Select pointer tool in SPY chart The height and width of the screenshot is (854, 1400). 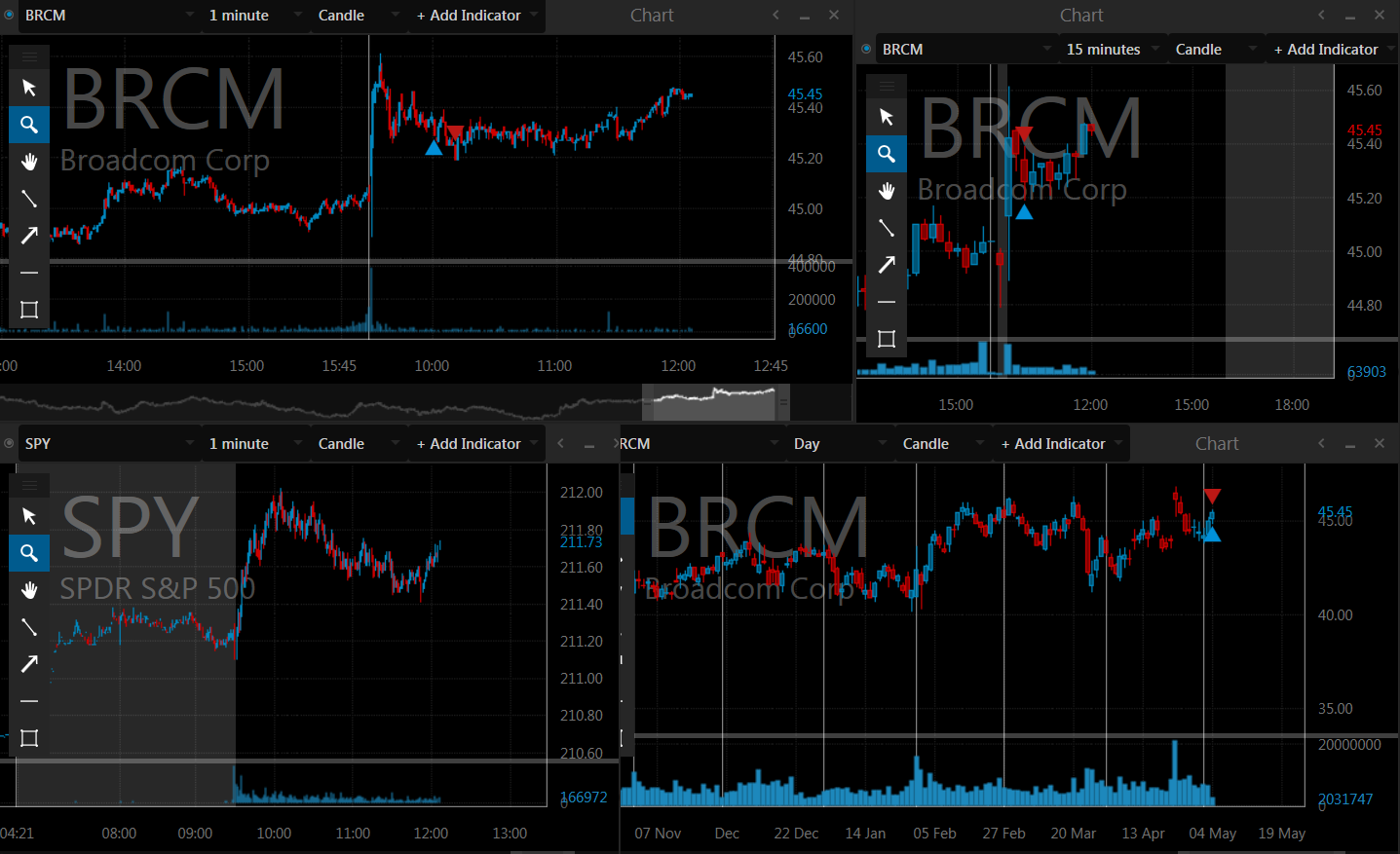pos(29,516)
